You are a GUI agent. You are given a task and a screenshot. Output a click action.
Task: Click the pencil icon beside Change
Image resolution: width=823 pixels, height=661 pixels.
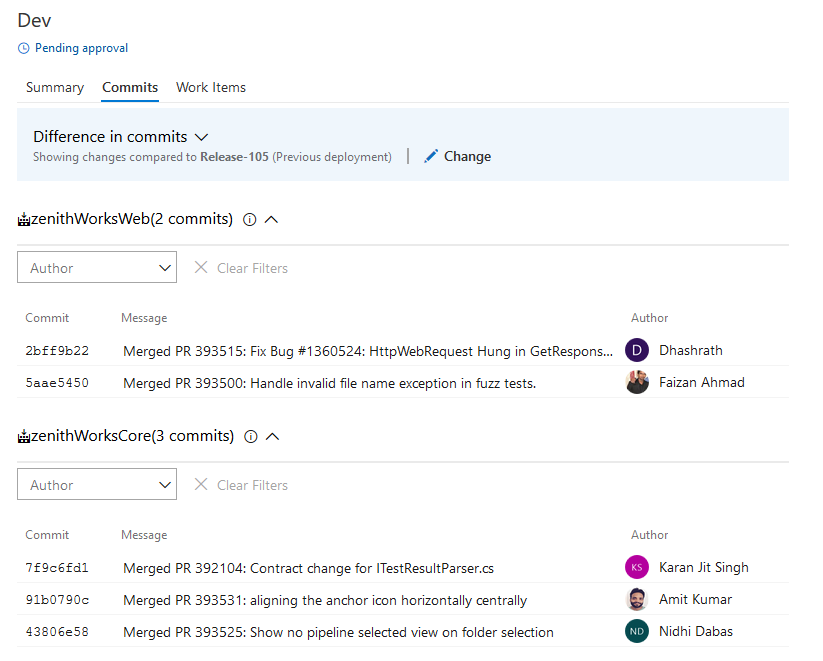tap(429, 156)
